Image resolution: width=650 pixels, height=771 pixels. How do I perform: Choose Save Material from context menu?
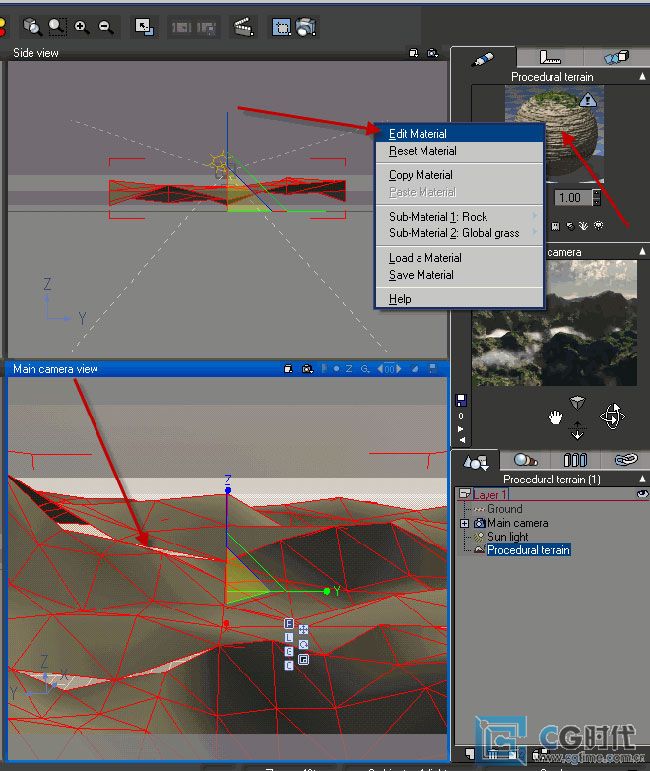459,275
